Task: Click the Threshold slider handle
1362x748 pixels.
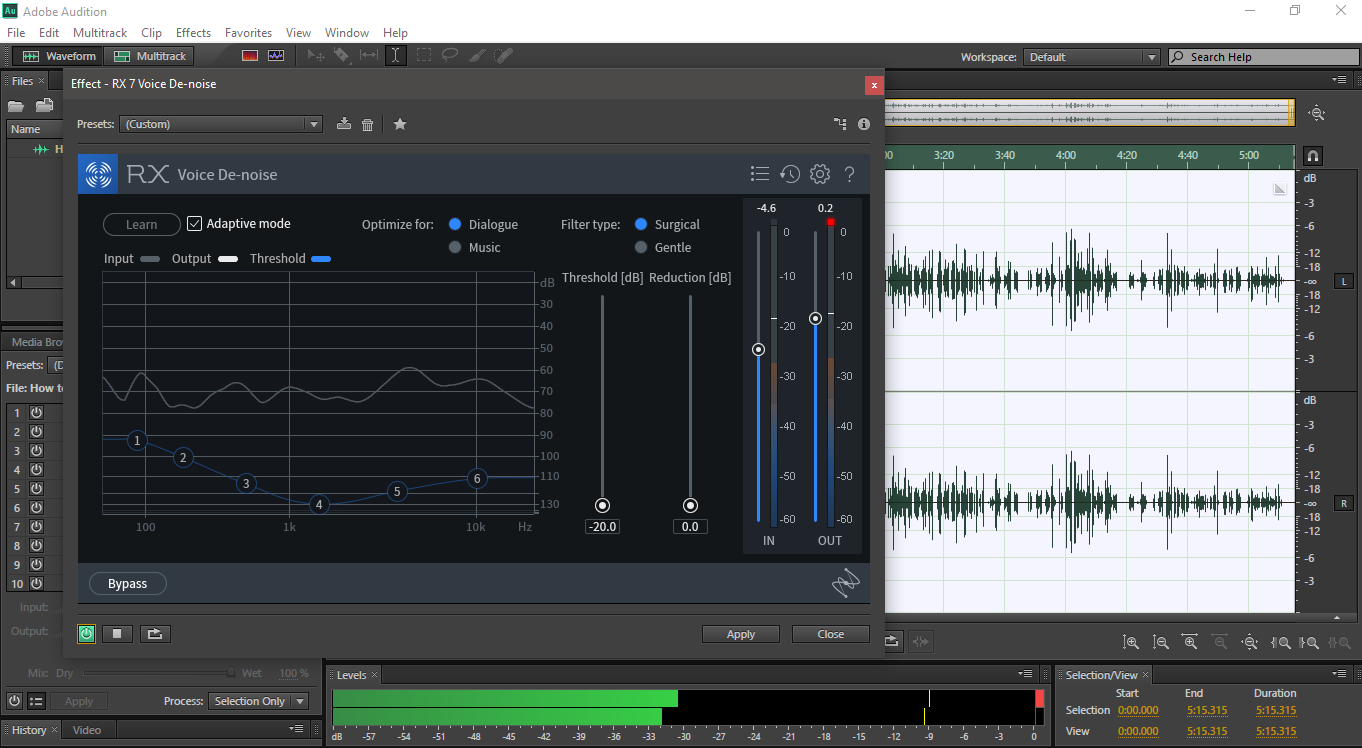Action: (602, 506)
